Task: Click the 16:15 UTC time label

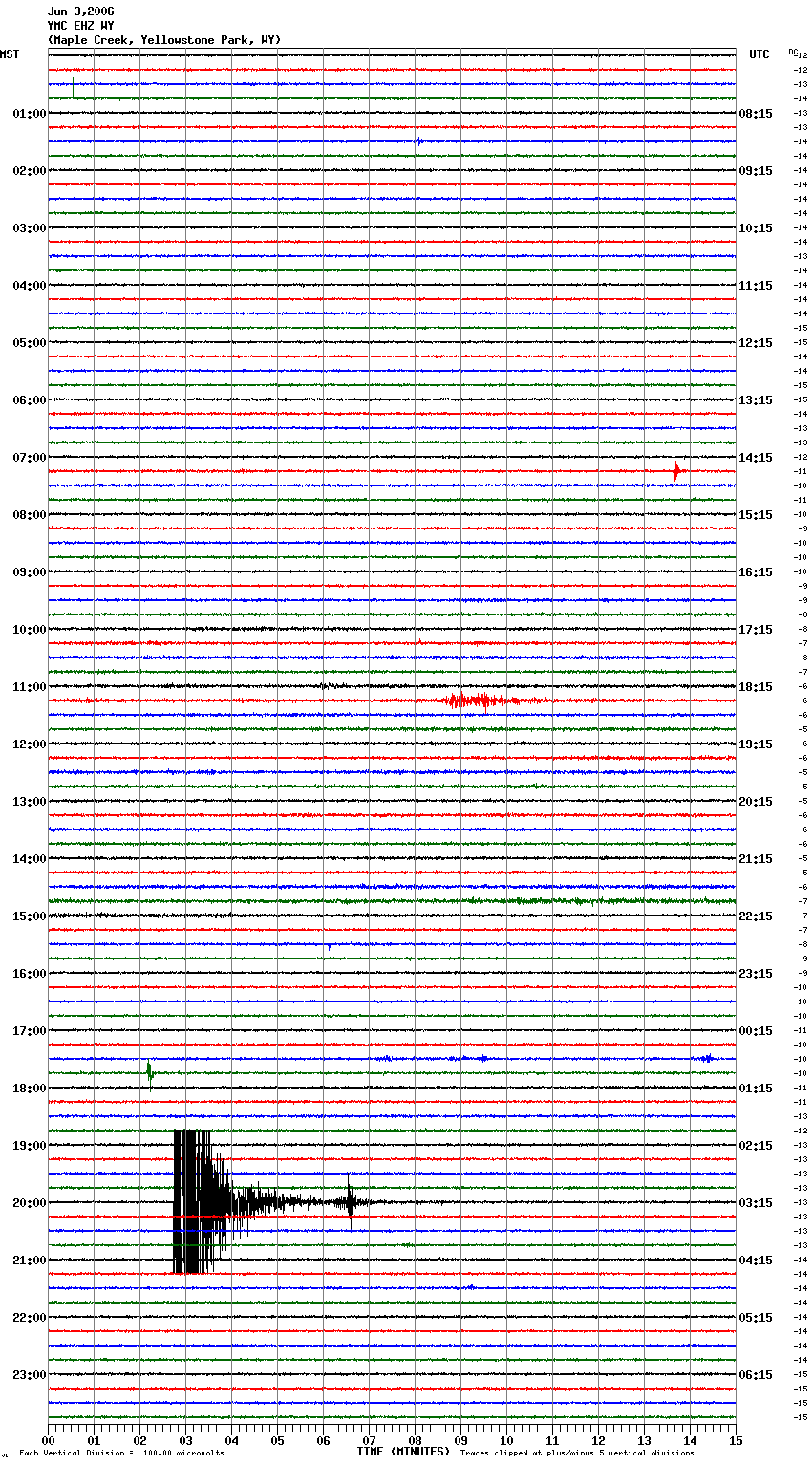Action: pyautogui.click(x=756, y=572)
